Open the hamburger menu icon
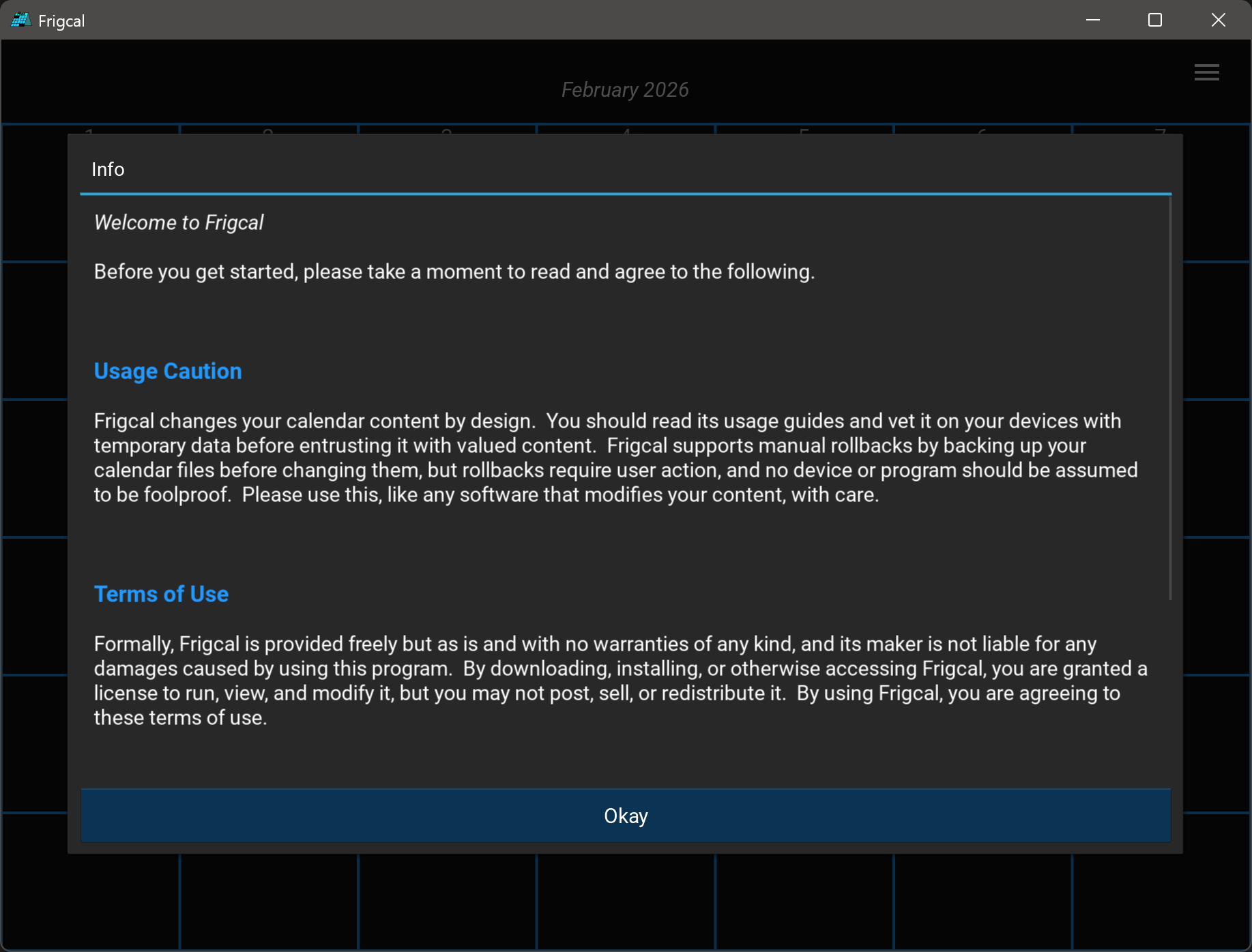 click(x=1206, y=72)
